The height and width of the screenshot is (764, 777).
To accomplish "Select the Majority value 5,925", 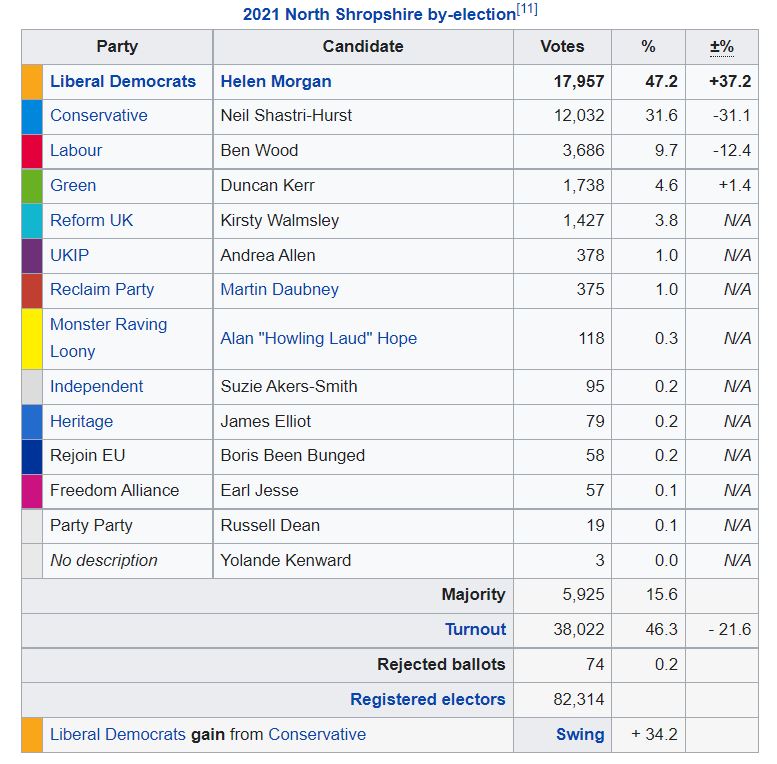I will pos(583,594).
